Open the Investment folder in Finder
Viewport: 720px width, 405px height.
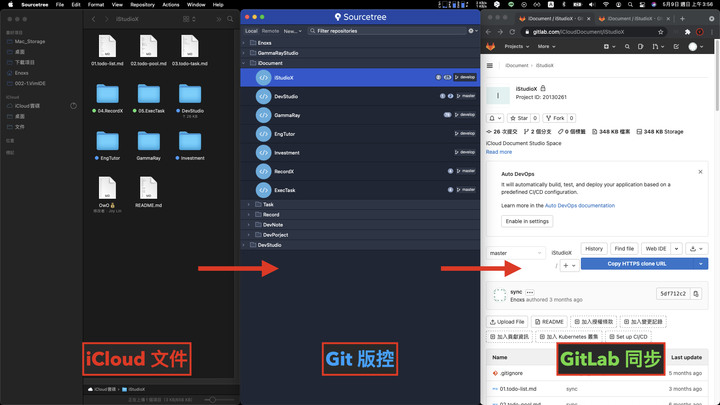pos(190,146)
